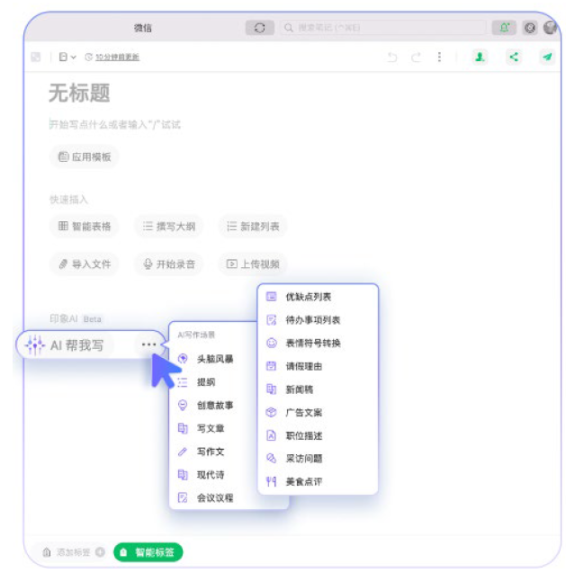This screenshot has height=582, width=584.
Task: Click the green invite user icon
Action: (x=480, y=57)
